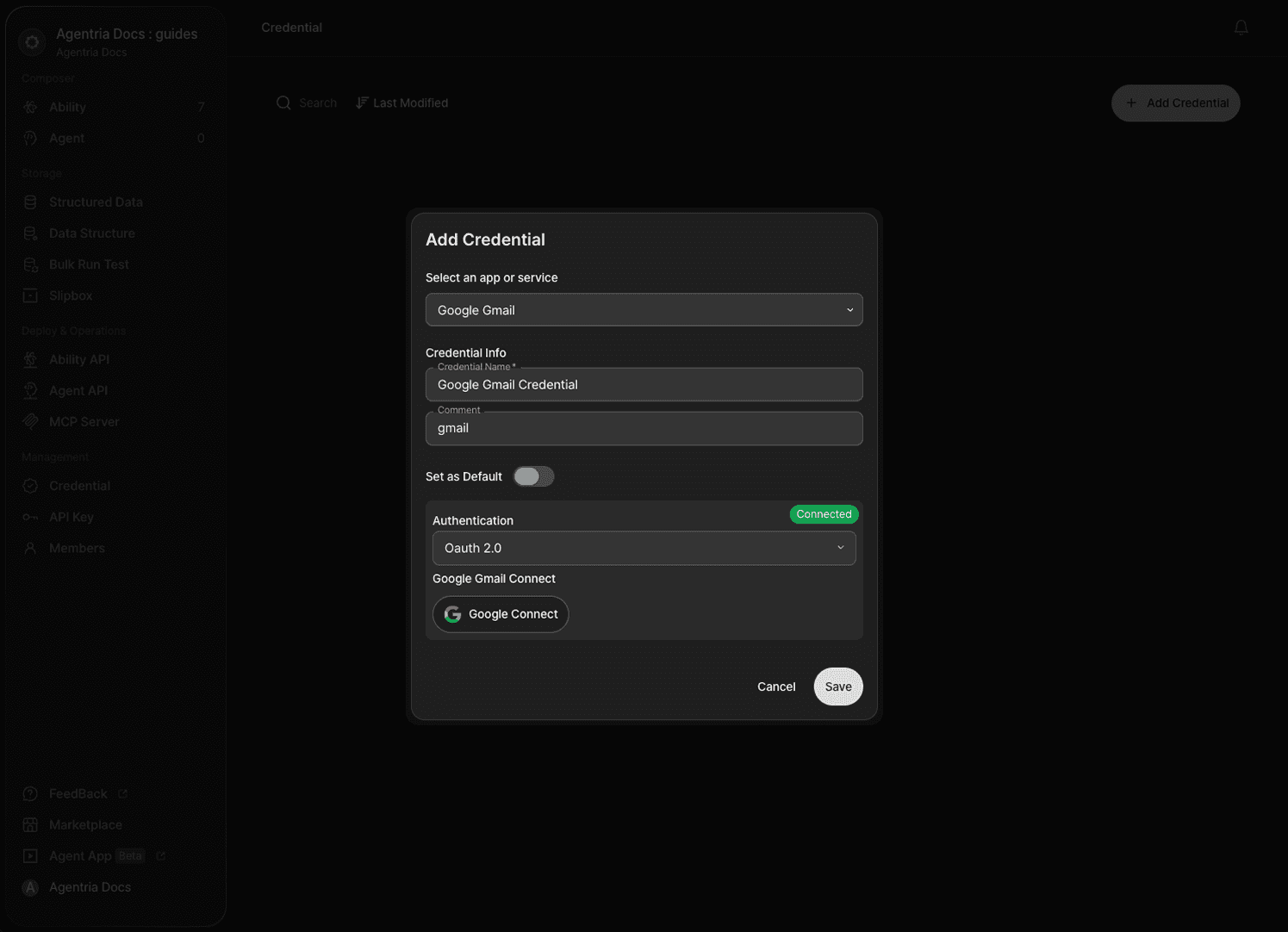Click the Data Structure icon

click(x=30, y=233)
